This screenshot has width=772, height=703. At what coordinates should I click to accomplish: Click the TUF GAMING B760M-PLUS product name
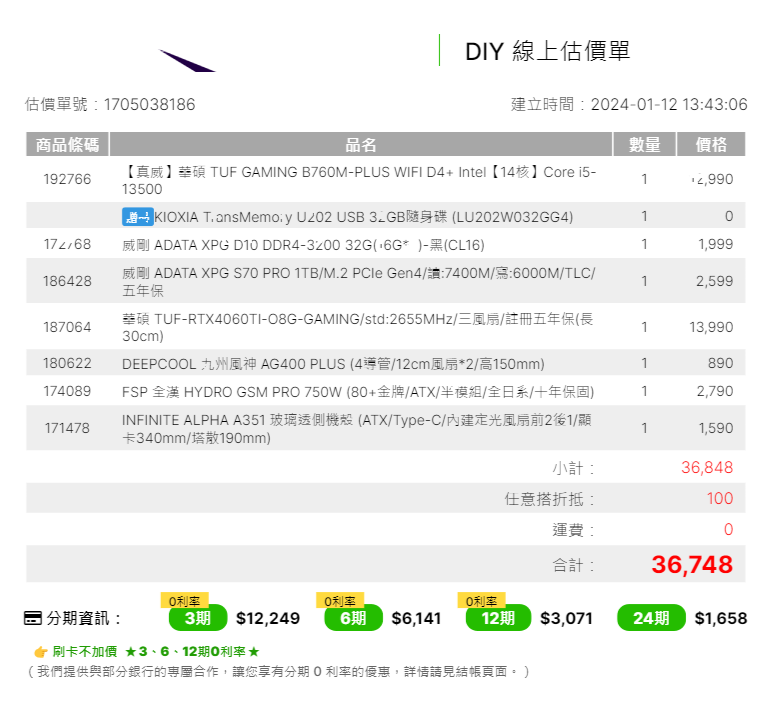pyautogui.click(x=359, y=180)
